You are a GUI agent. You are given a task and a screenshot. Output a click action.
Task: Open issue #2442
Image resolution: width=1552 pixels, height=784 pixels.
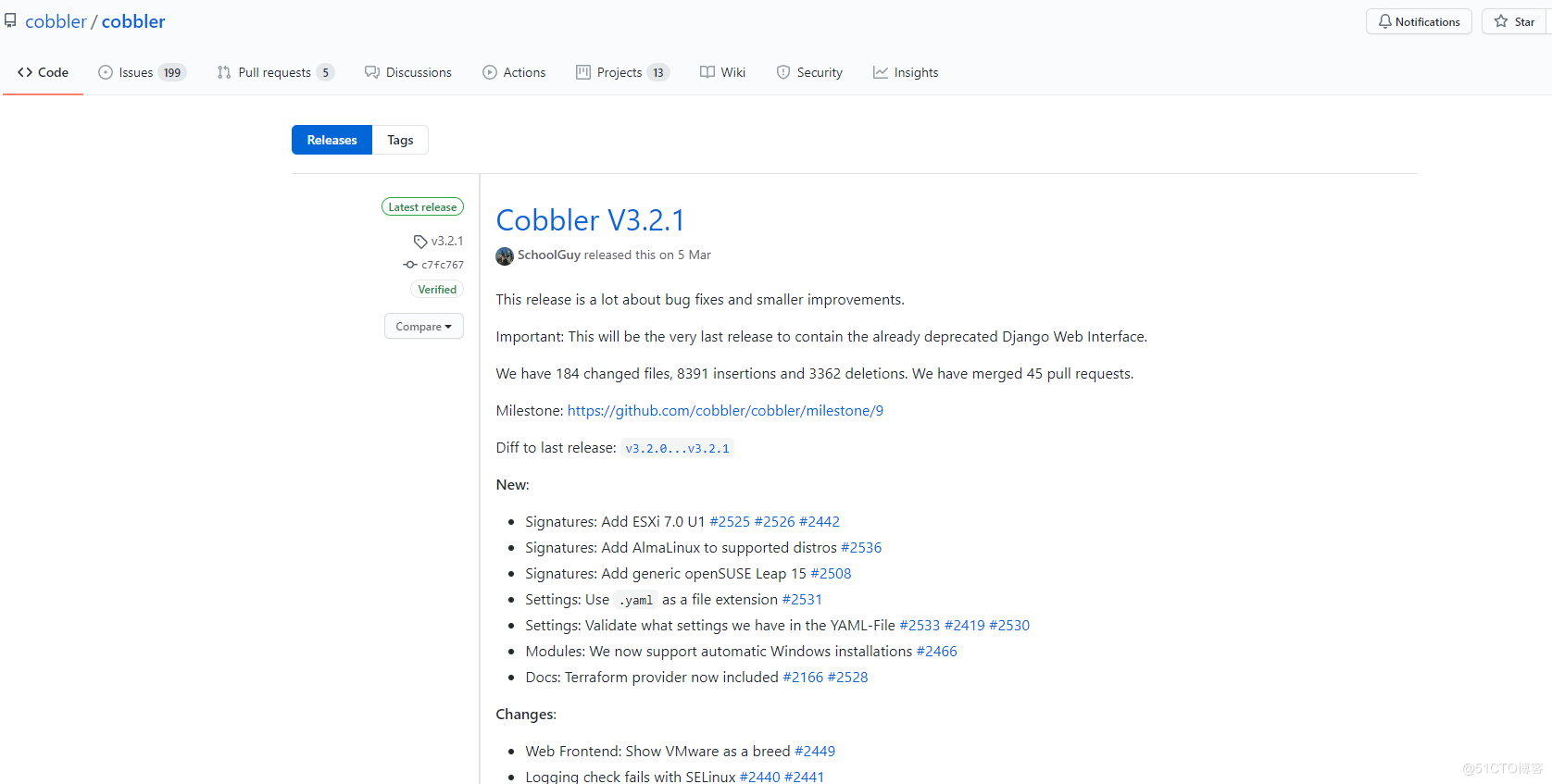tap(820, 521)
